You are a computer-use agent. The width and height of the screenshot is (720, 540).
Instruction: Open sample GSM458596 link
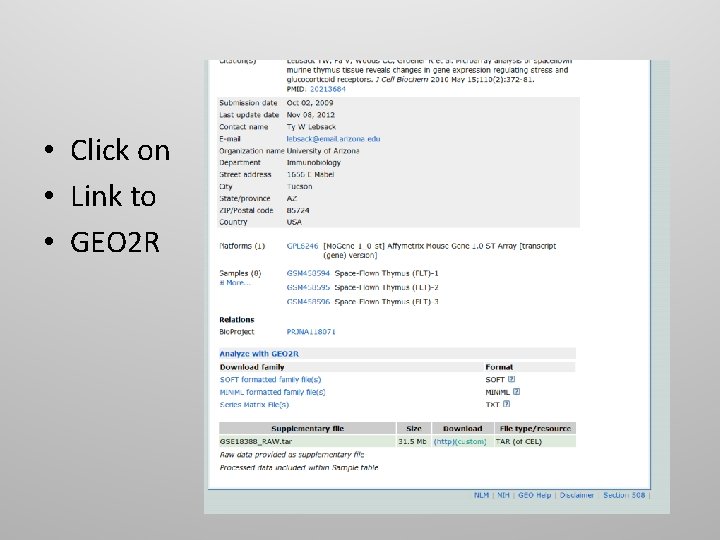pos(308,302)
